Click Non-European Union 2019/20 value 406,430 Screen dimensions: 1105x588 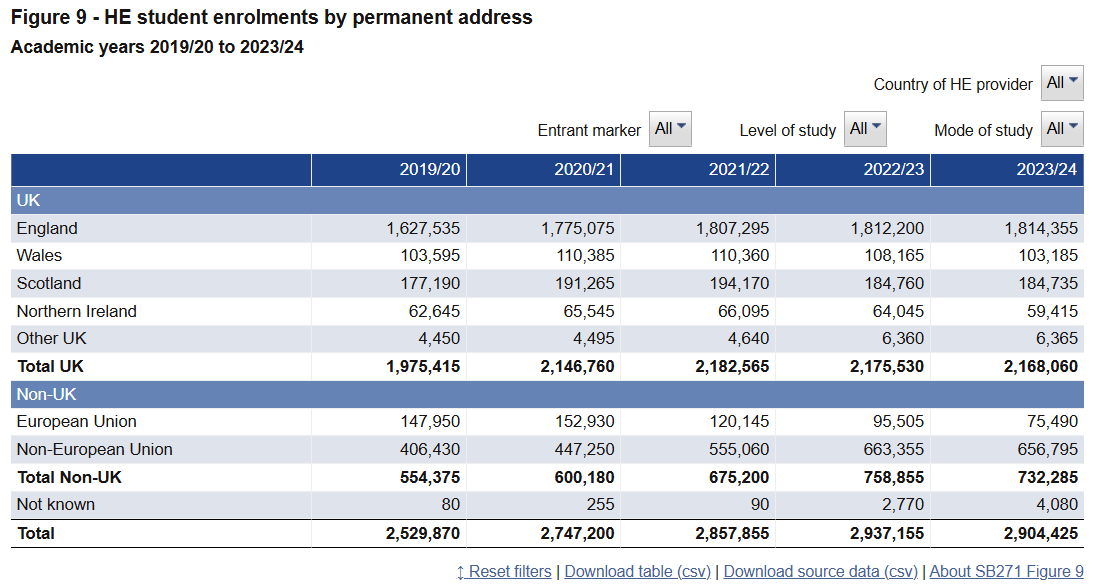[x=431, y=449]
